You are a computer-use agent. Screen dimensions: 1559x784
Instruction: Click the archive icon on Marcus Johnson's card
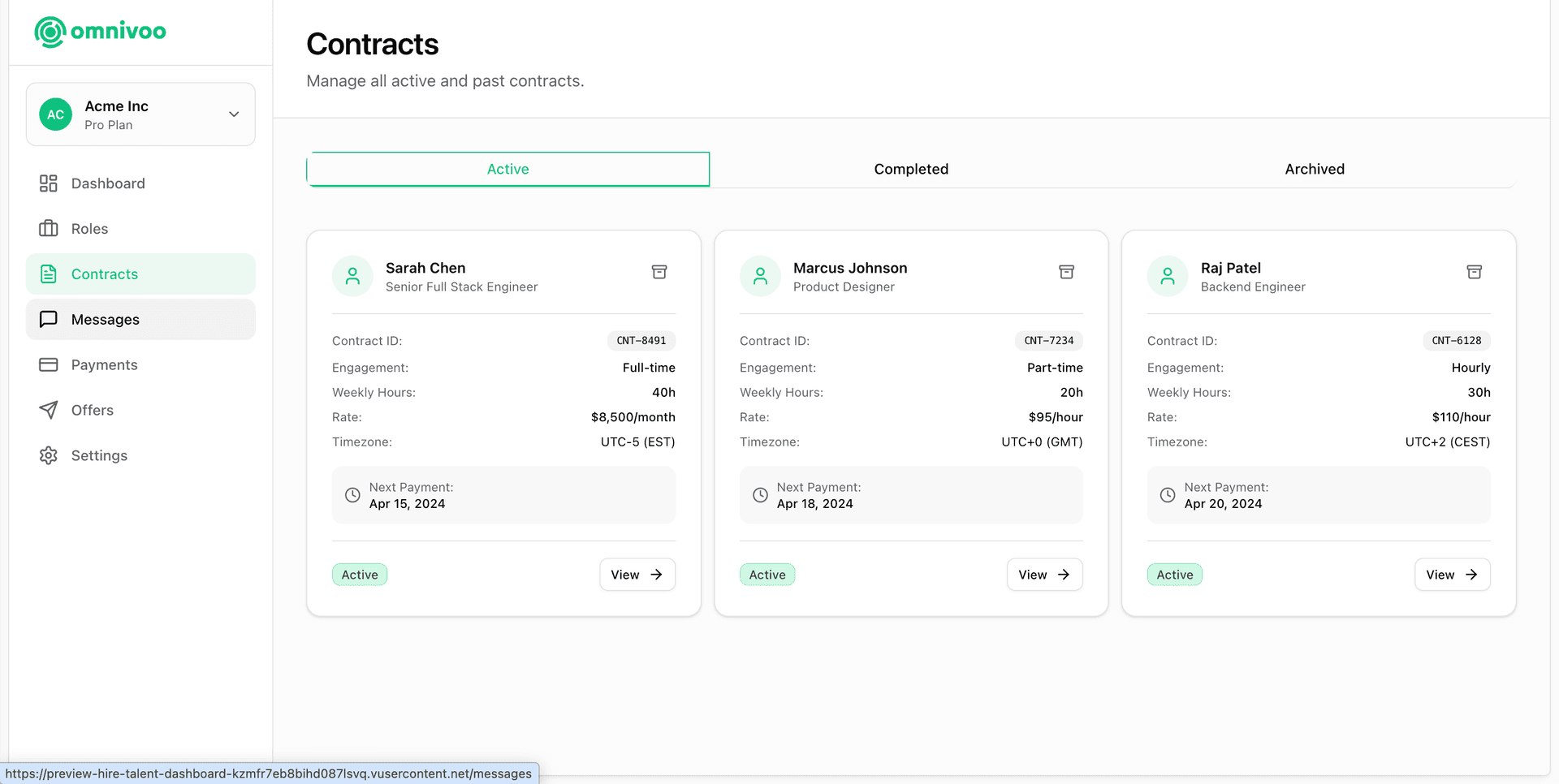[1066, 272]
